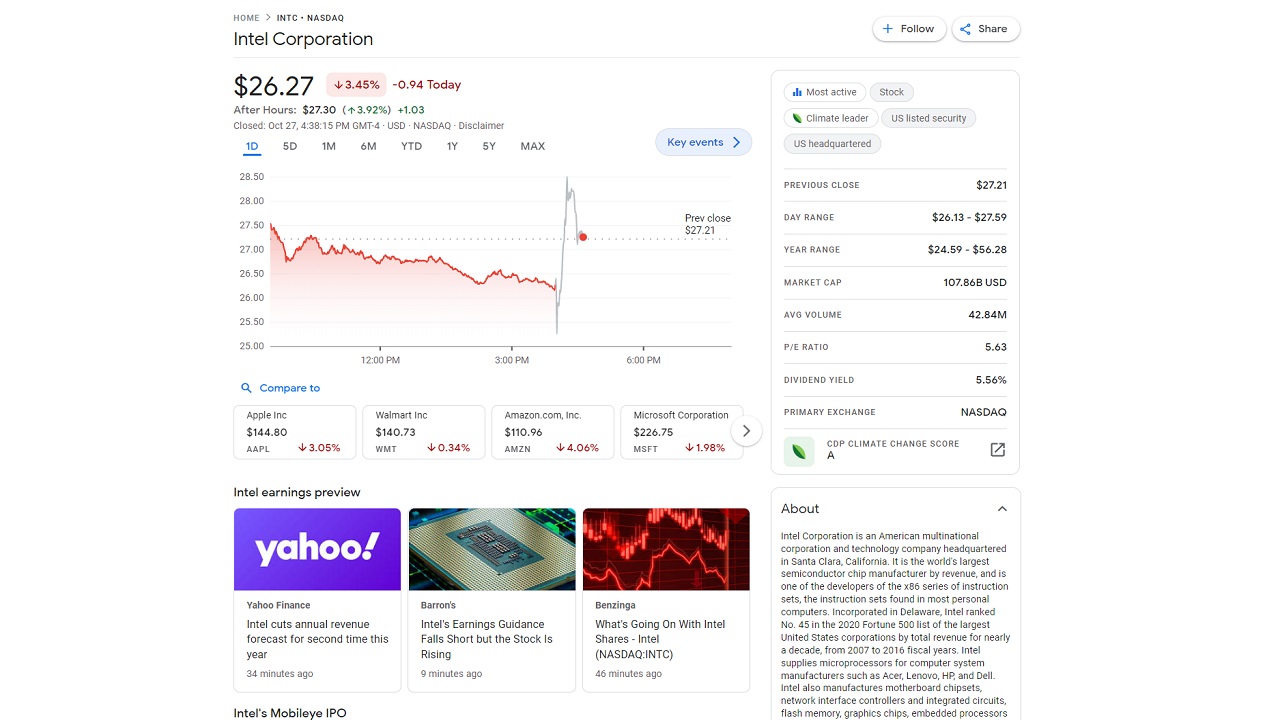Click the leaf icon on the Climate leader chip
The height and width of the screenshot is (720, 1280).
pyautogui.click(x=800, y=118)
